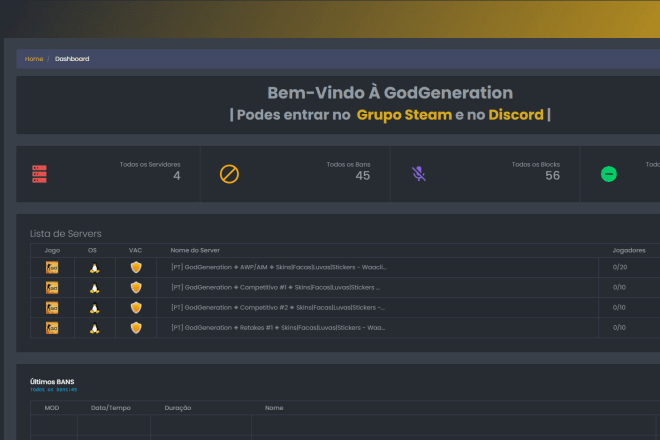The height and width of the screenshot is (440, 660).
Task: Click the 'Duração' column header
Action: (x=178, y=408)
